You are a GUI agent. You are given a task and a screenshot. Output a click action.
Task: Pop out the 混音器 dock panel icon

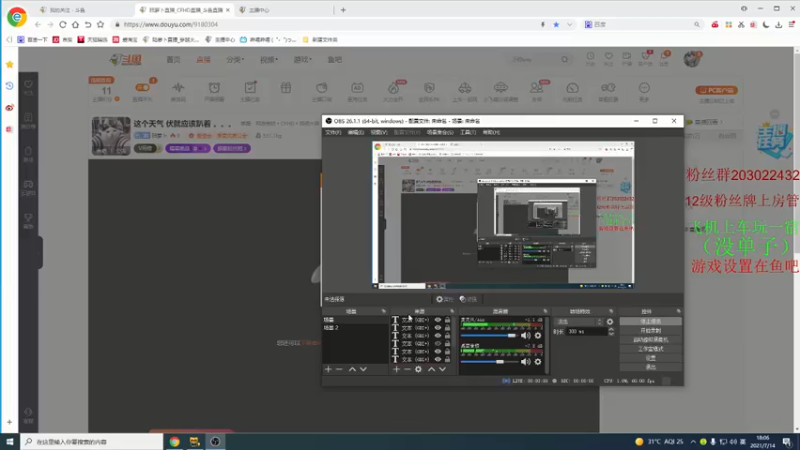pos(545,311)
